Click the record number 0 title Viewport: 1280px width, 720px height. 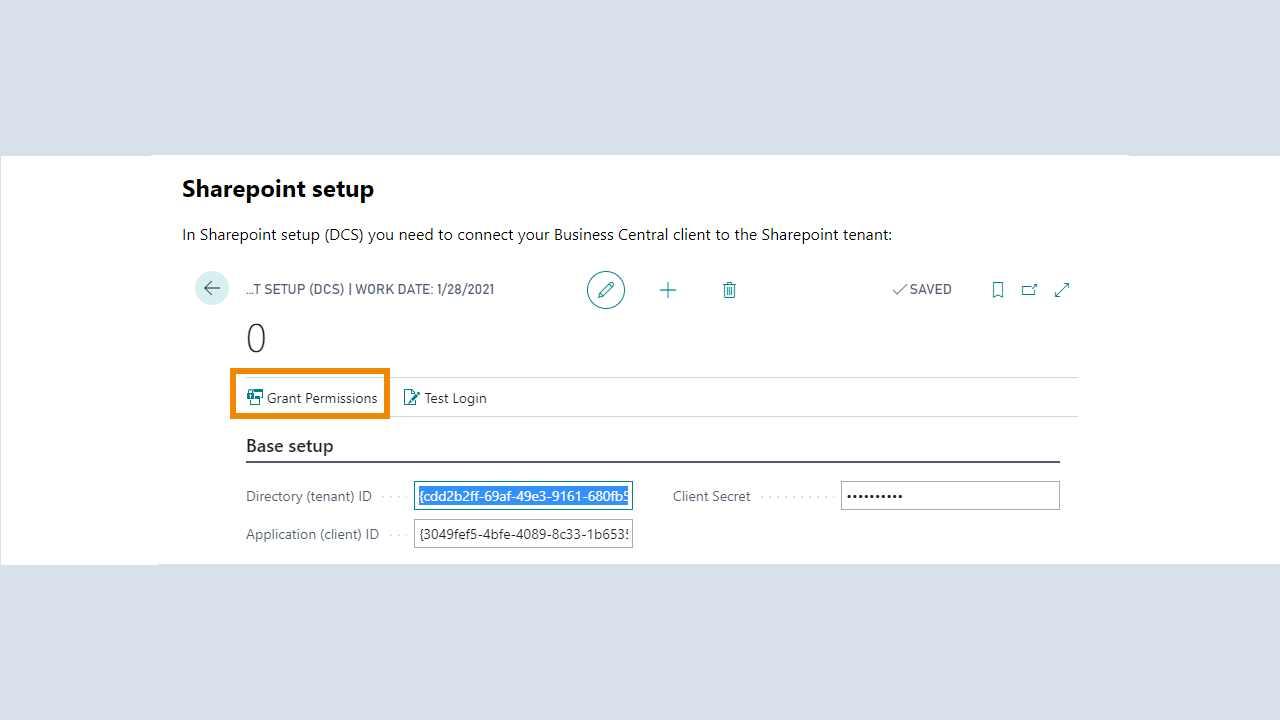256,339
